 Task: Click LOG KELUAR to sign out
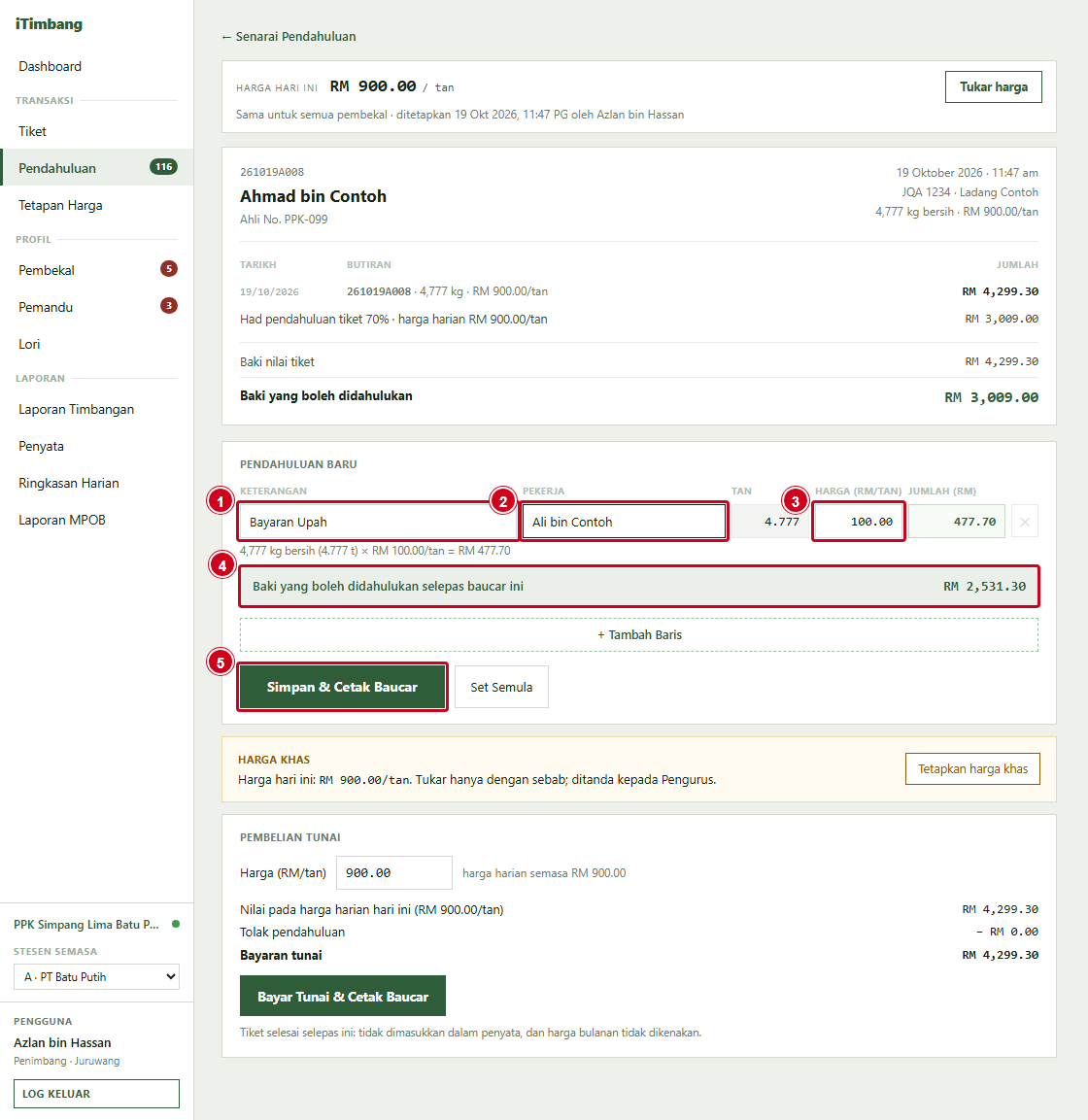click(96, 1094)
